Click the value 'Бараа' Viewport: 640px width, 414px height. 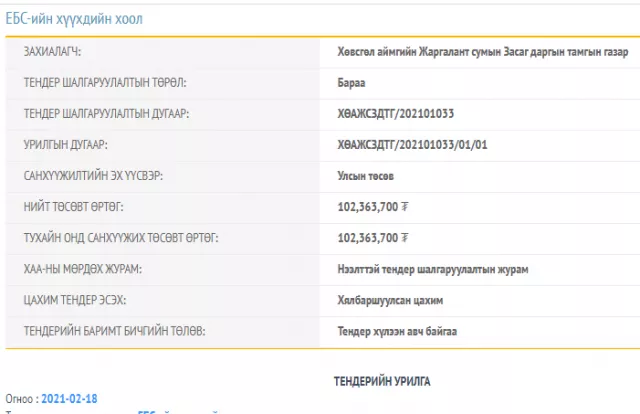pyautogui.click(x=351, y=83)
